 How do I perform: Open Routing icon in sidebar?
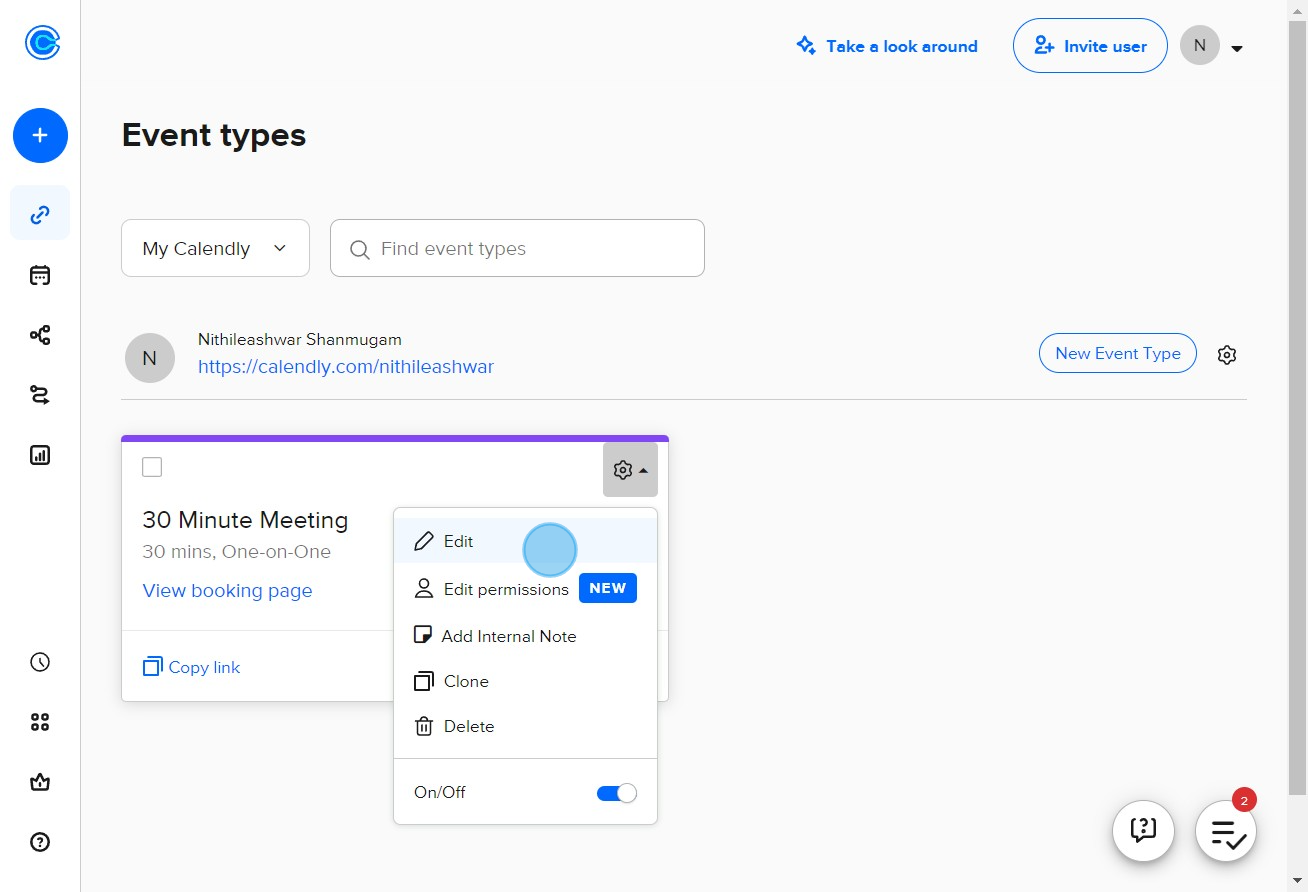(40, 395)
